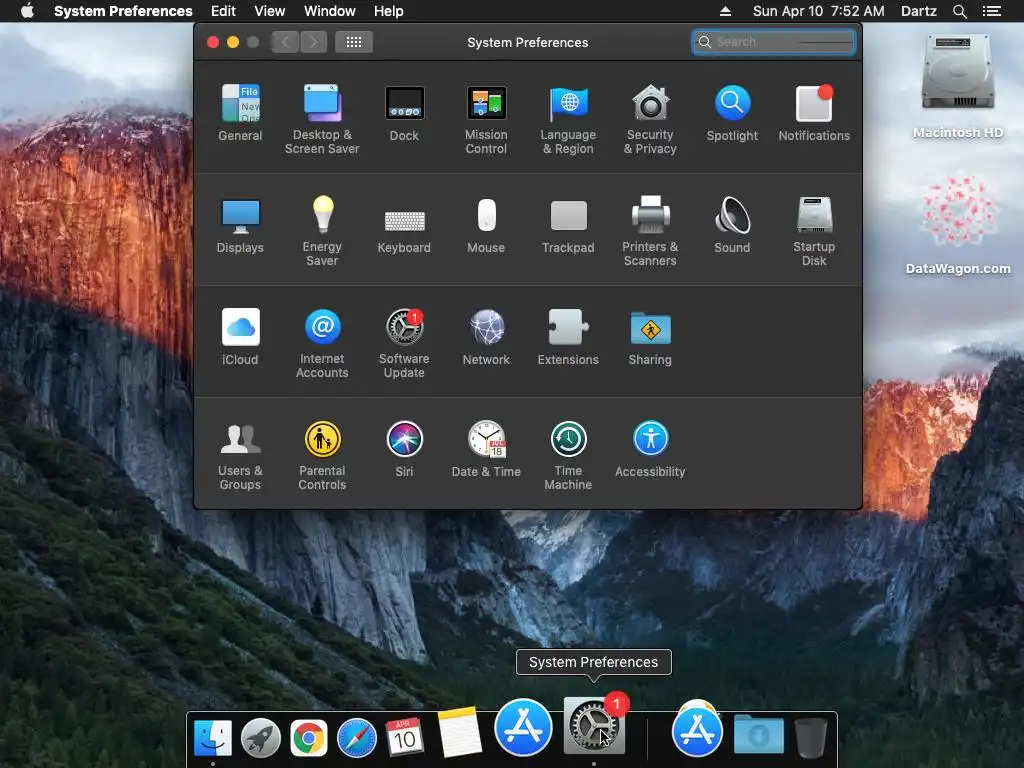This screenshot has width=1024, height=768.
Task: Select the DataWagon.com desktop icon
Action: point(958,222)
